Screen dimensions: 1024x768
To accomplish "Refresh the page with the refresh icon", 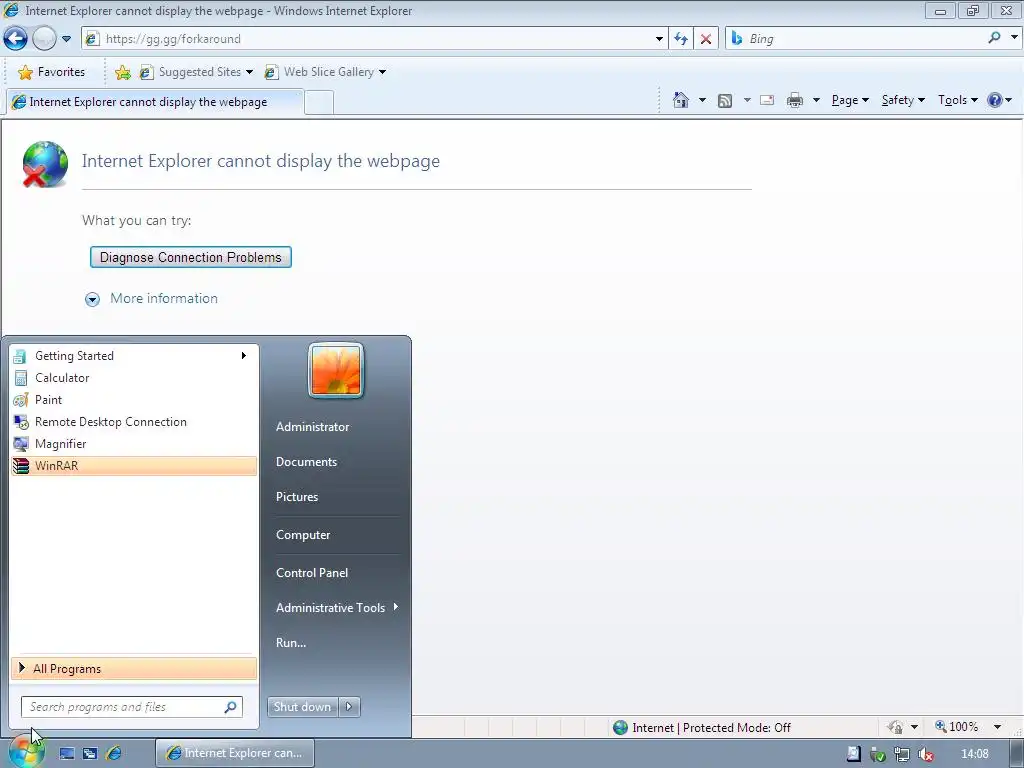I will point(681,39).
